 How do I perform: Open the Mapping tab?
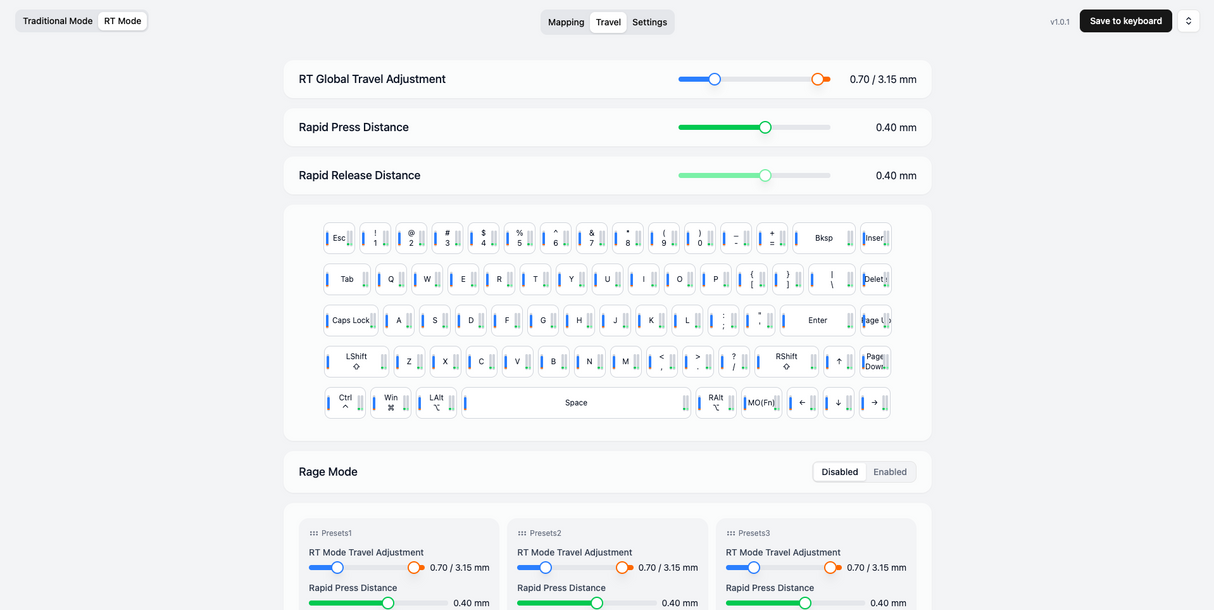[566, 22]
